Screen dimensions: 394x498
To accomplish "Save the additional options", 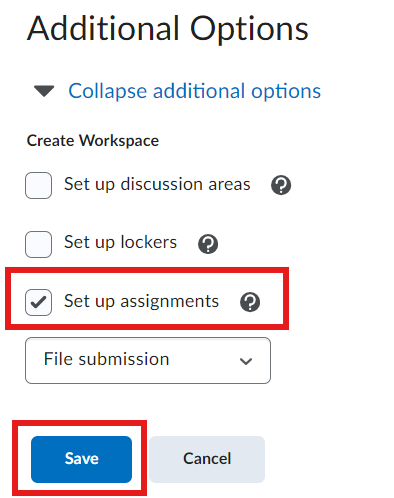I will pos(81,459).
